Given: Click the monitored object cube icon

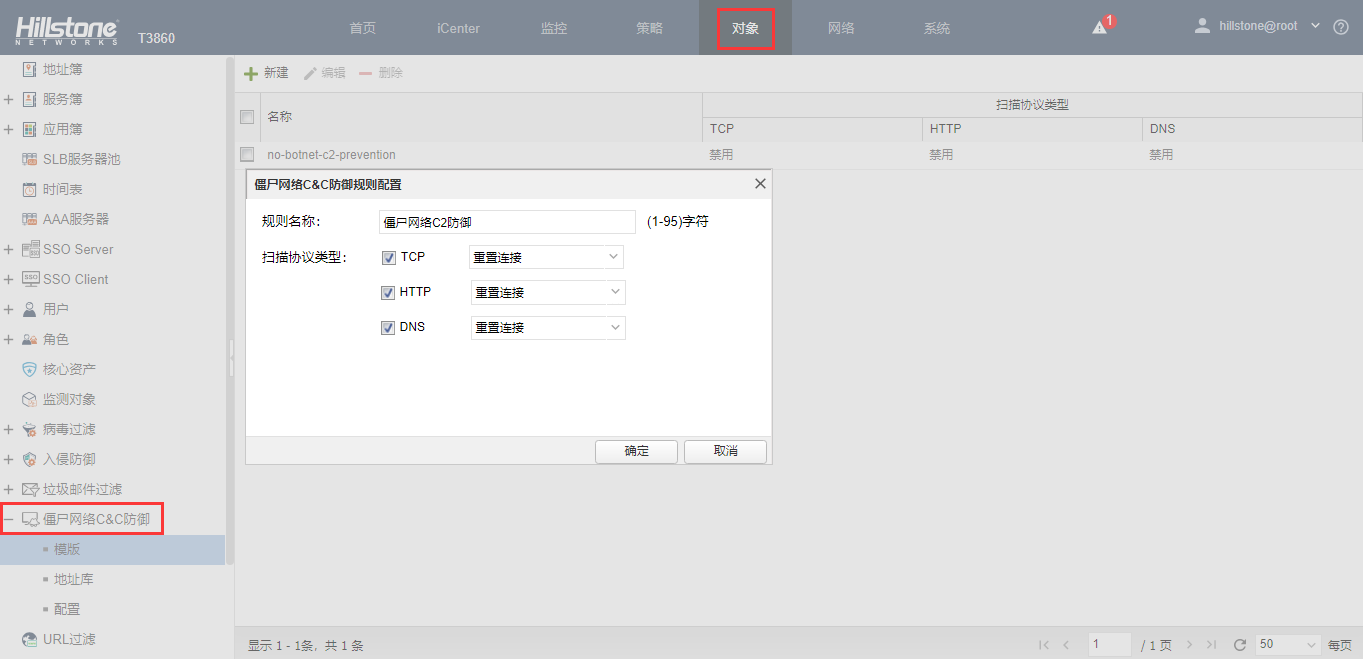Looking at the screenshot, I should point(30,400).
